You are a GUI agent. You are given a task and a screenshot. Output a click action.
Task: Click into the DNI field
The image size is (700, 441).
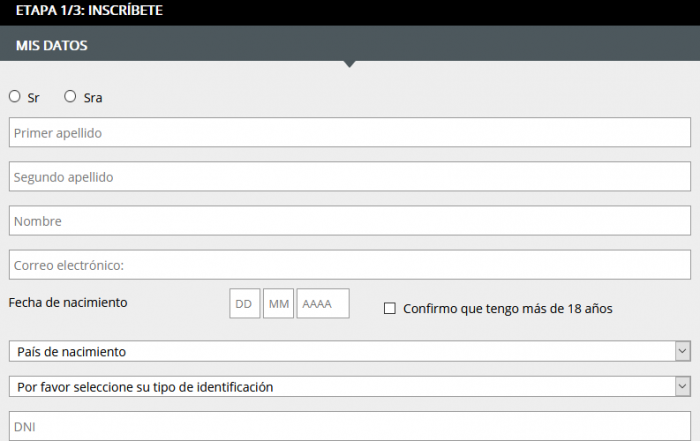point(350,426)
